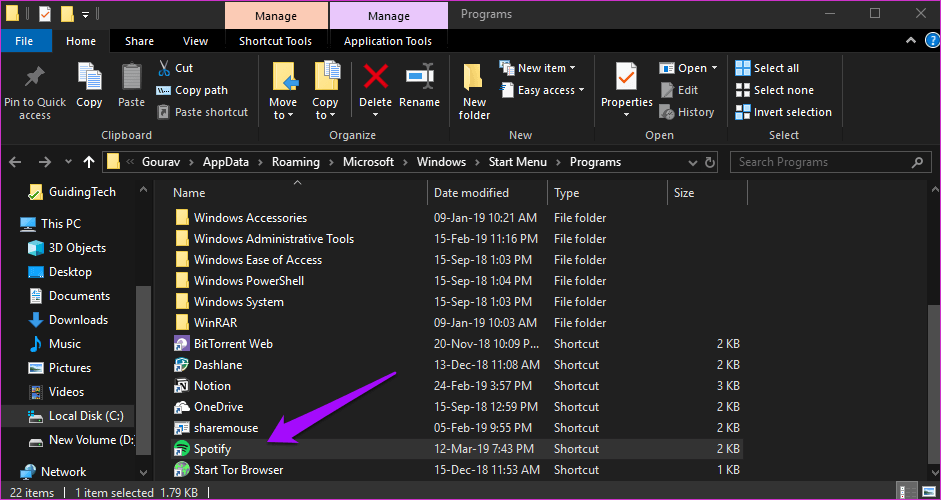Click Copy path in Clipboard group
The image size is (941, 500).
(192, 90)
